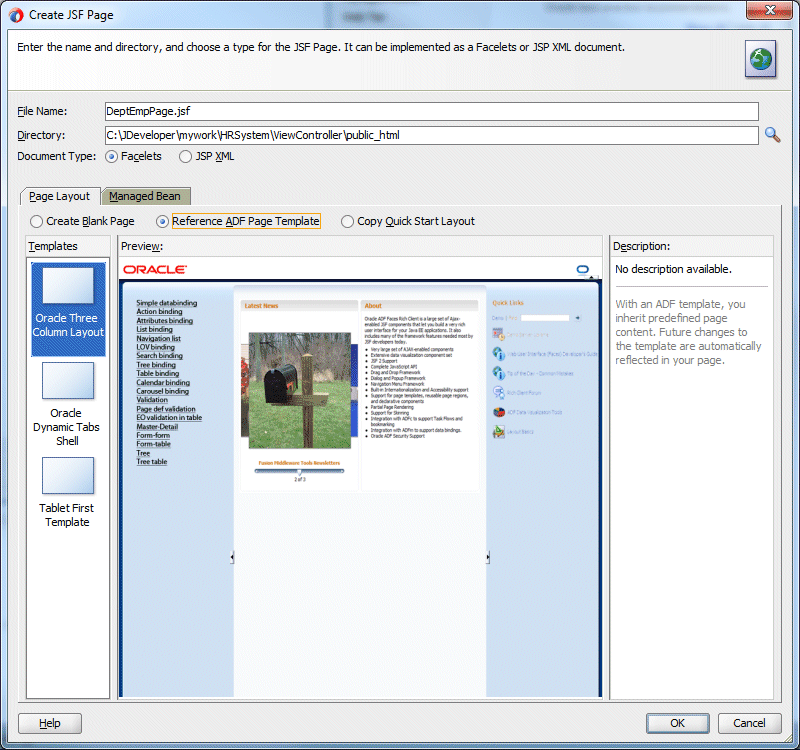Select the Oracle Dynamic Tabs Shell template
Screen dimensions: 800x750
(67, 405)
